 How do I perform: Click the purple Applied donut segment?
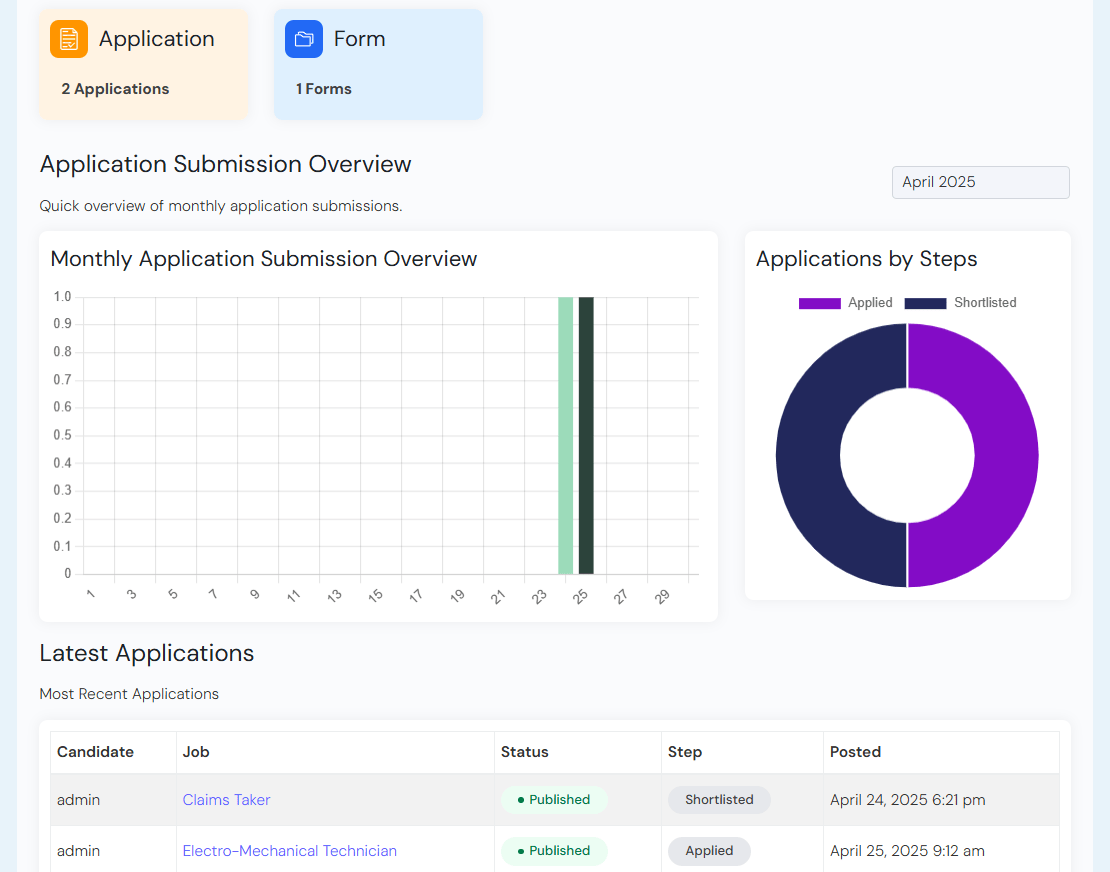pos(1005,455)
